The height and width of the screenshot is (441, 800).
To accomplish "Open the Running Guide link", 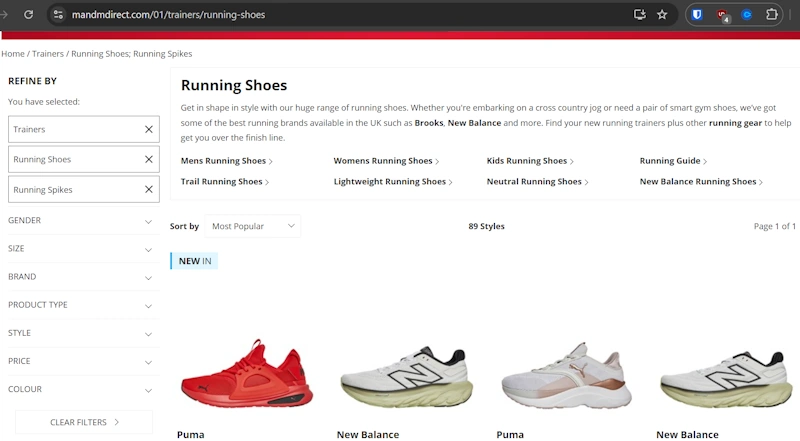I will (673, 161).
